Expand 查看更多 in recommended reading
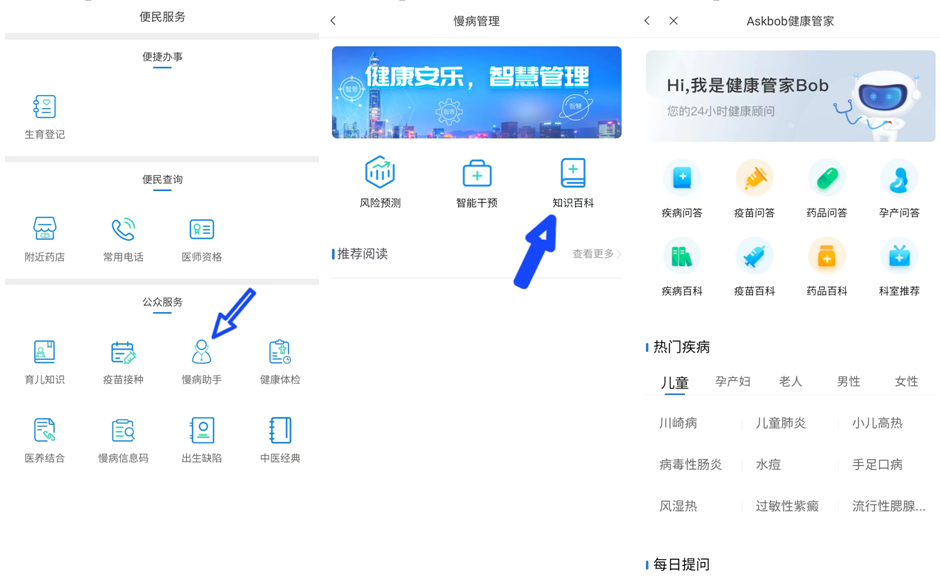This screenshot has height=586, width=940. 596,254
